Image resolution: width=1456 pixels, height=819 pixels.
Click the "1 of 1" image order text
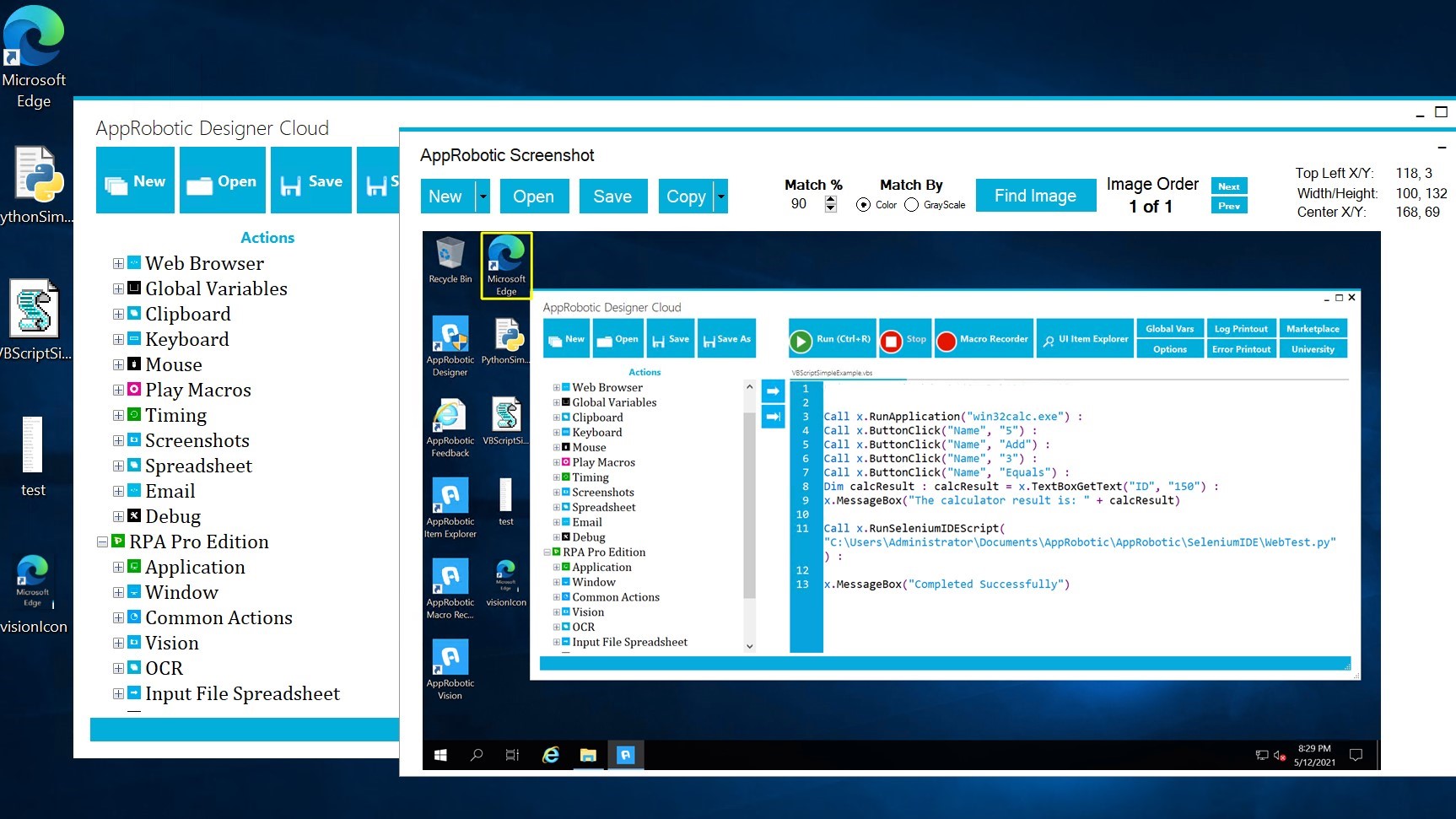point(1151,207)
